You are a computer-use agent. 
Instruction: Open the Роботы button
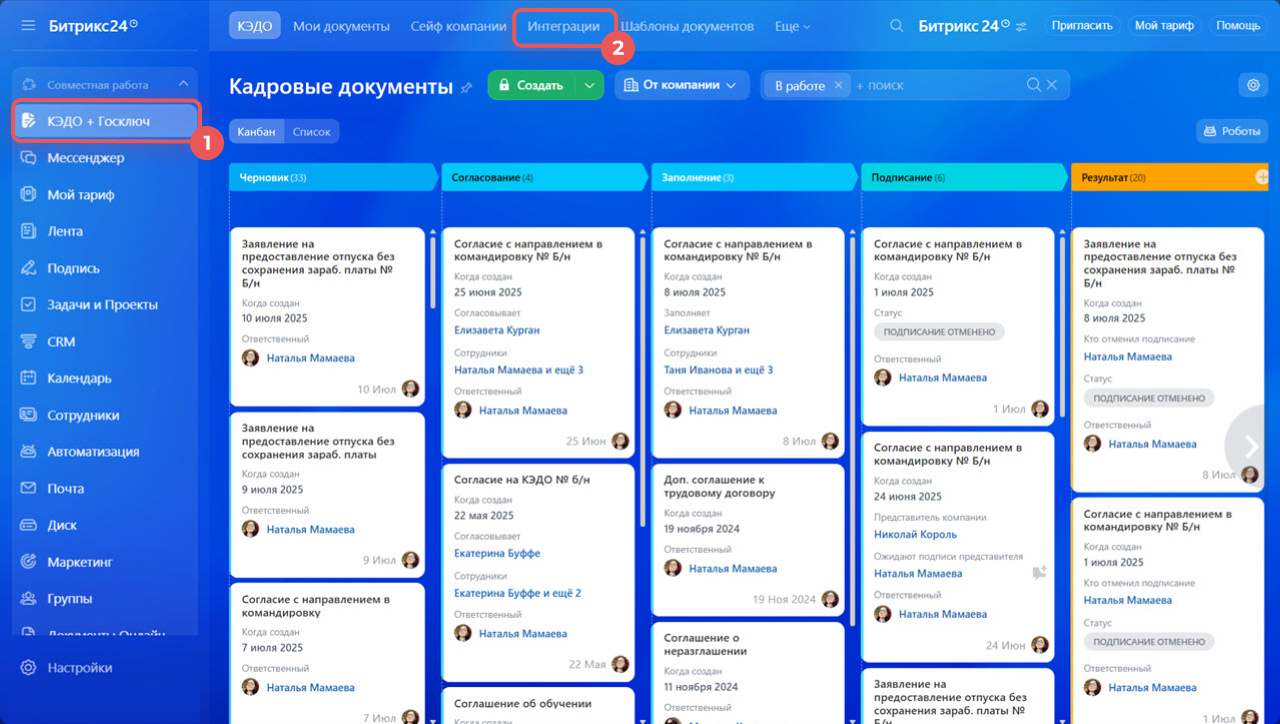[x=1232, y=131]
